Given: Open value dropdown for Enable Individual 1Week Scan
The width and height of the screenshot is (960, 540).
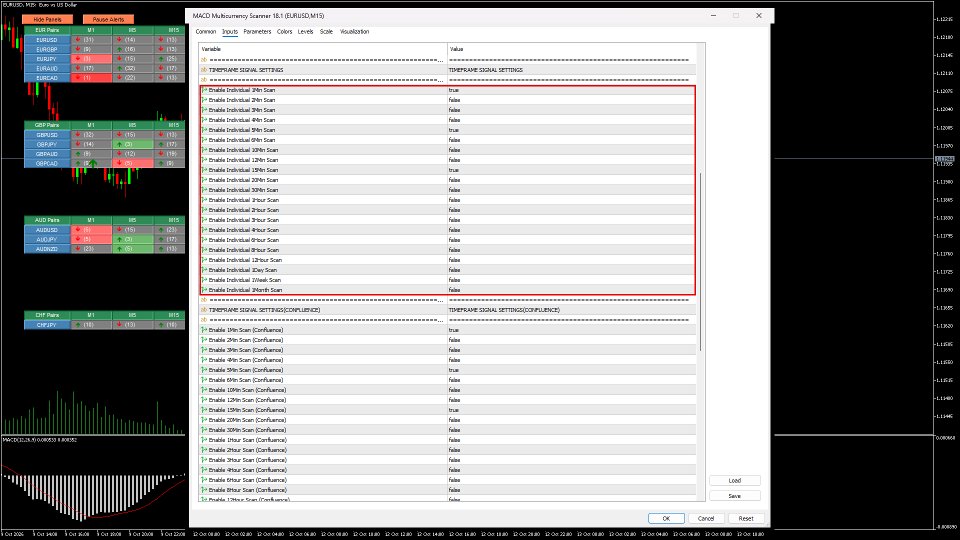Looking at the screenshot, I should 571,280.
